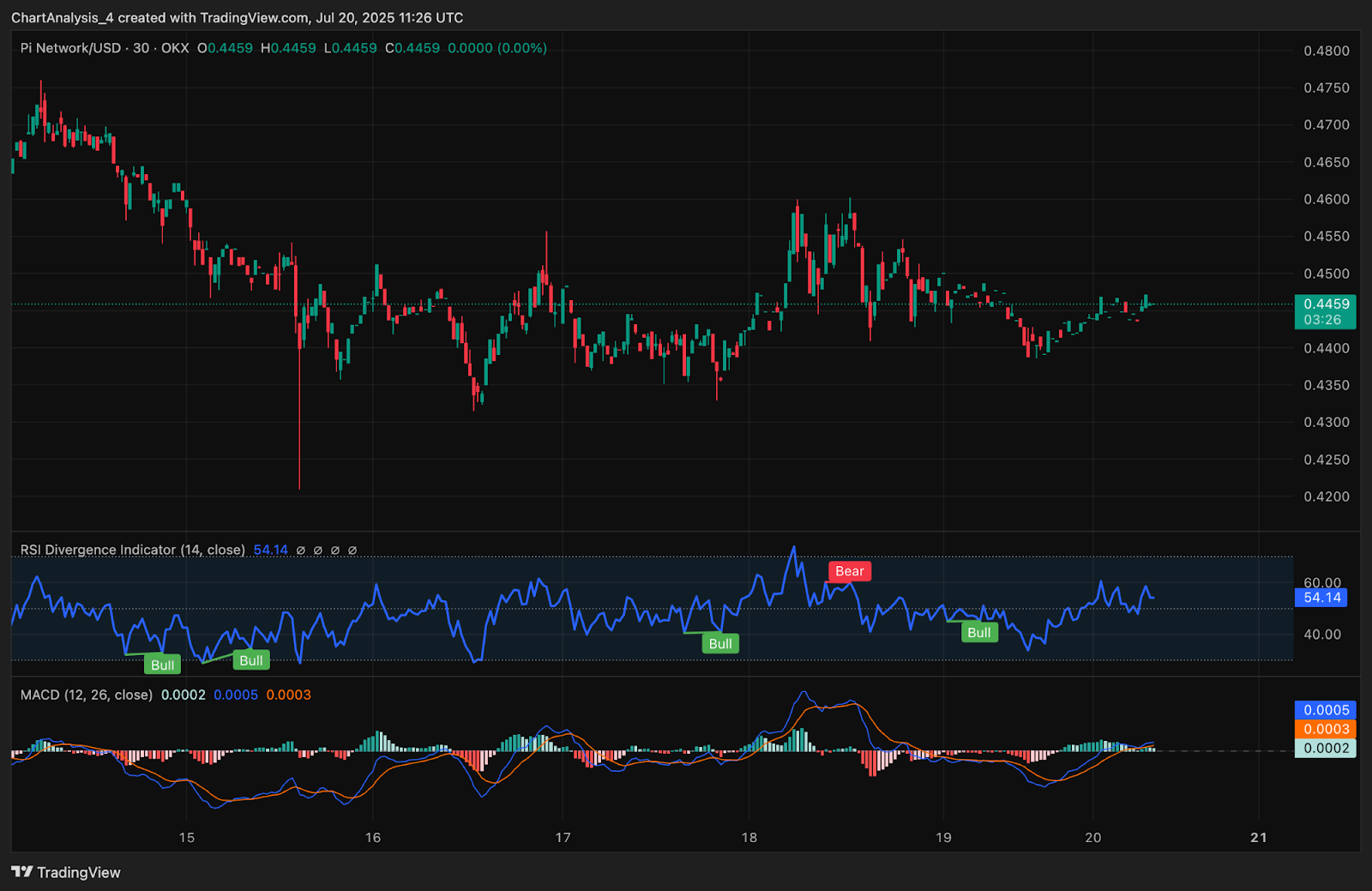Click the TradingView logo icon

[22, 872]
